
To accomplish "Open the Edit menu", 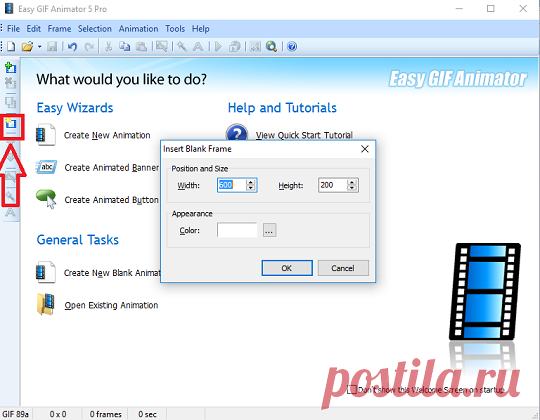I will pos(34,29).
